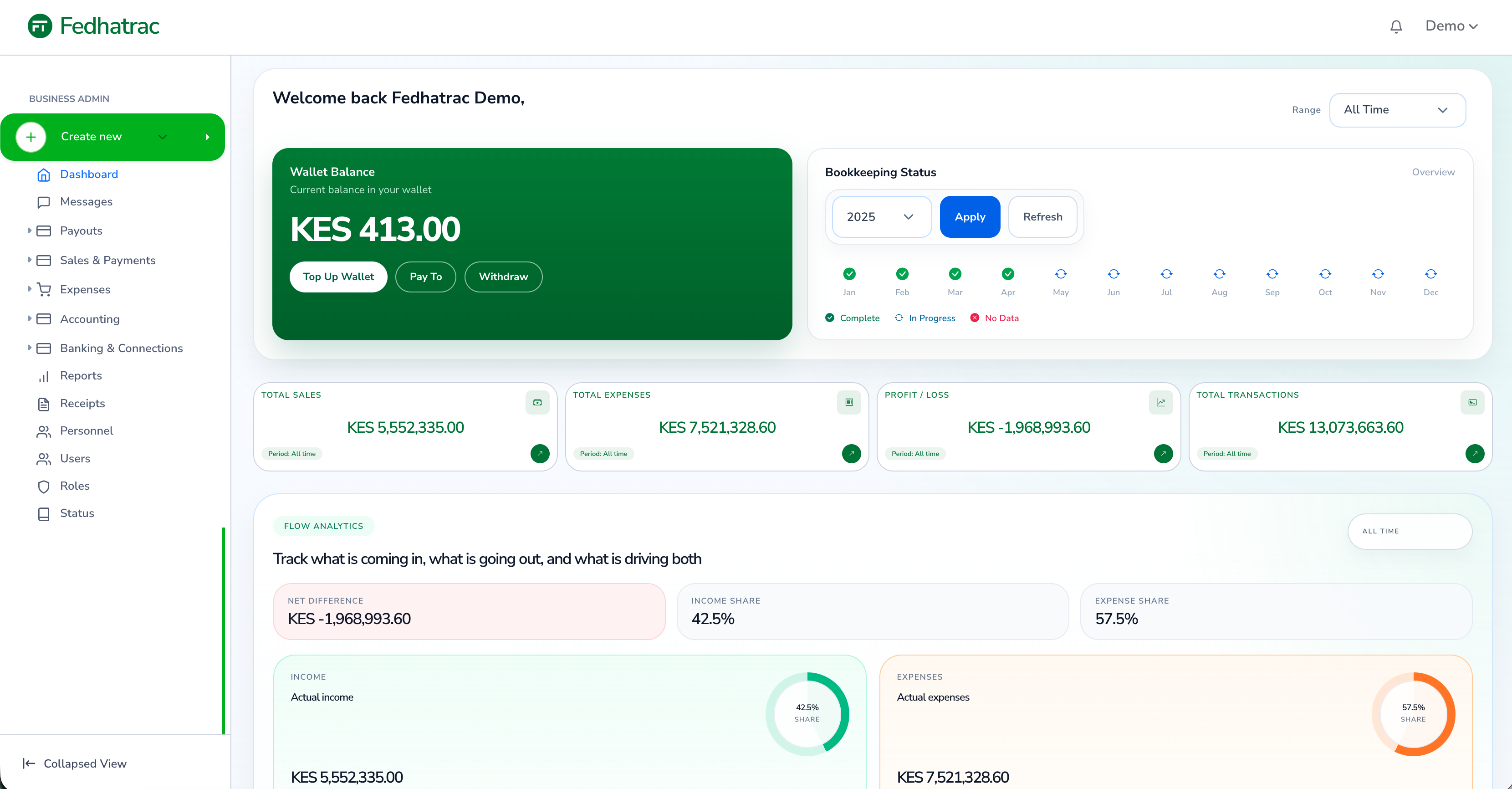Open the Reports menu item
This screenshot has height=789, width=1512.
tap(81, 376)
